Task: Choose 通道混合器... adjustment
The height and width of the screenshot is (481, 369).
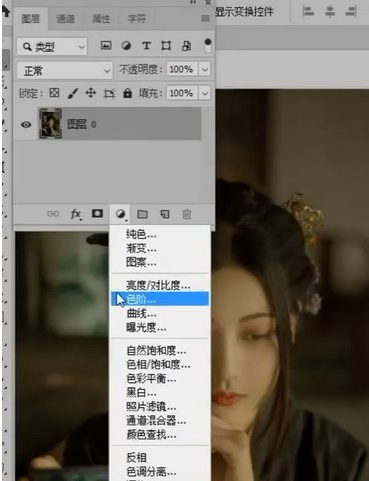Action: click(160, 421)
